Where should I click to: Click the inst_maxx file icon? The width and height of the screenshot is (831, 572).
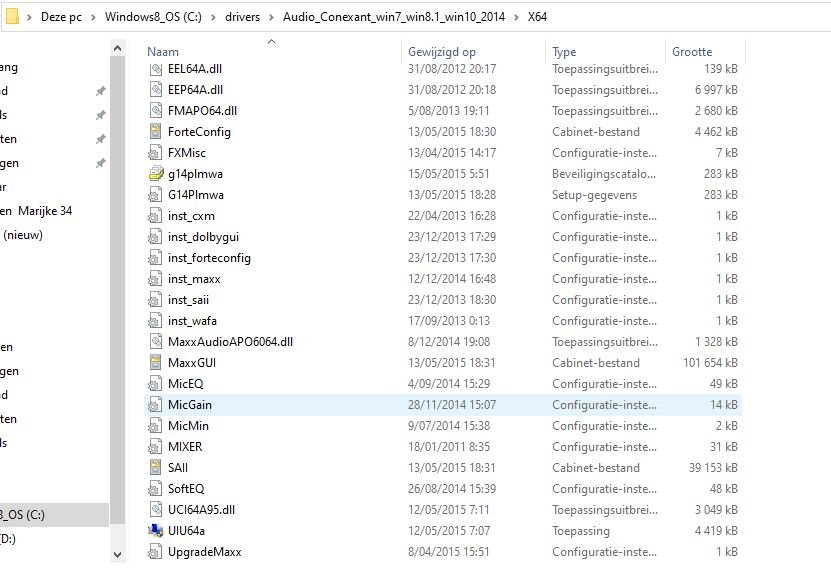pos(155,279)
